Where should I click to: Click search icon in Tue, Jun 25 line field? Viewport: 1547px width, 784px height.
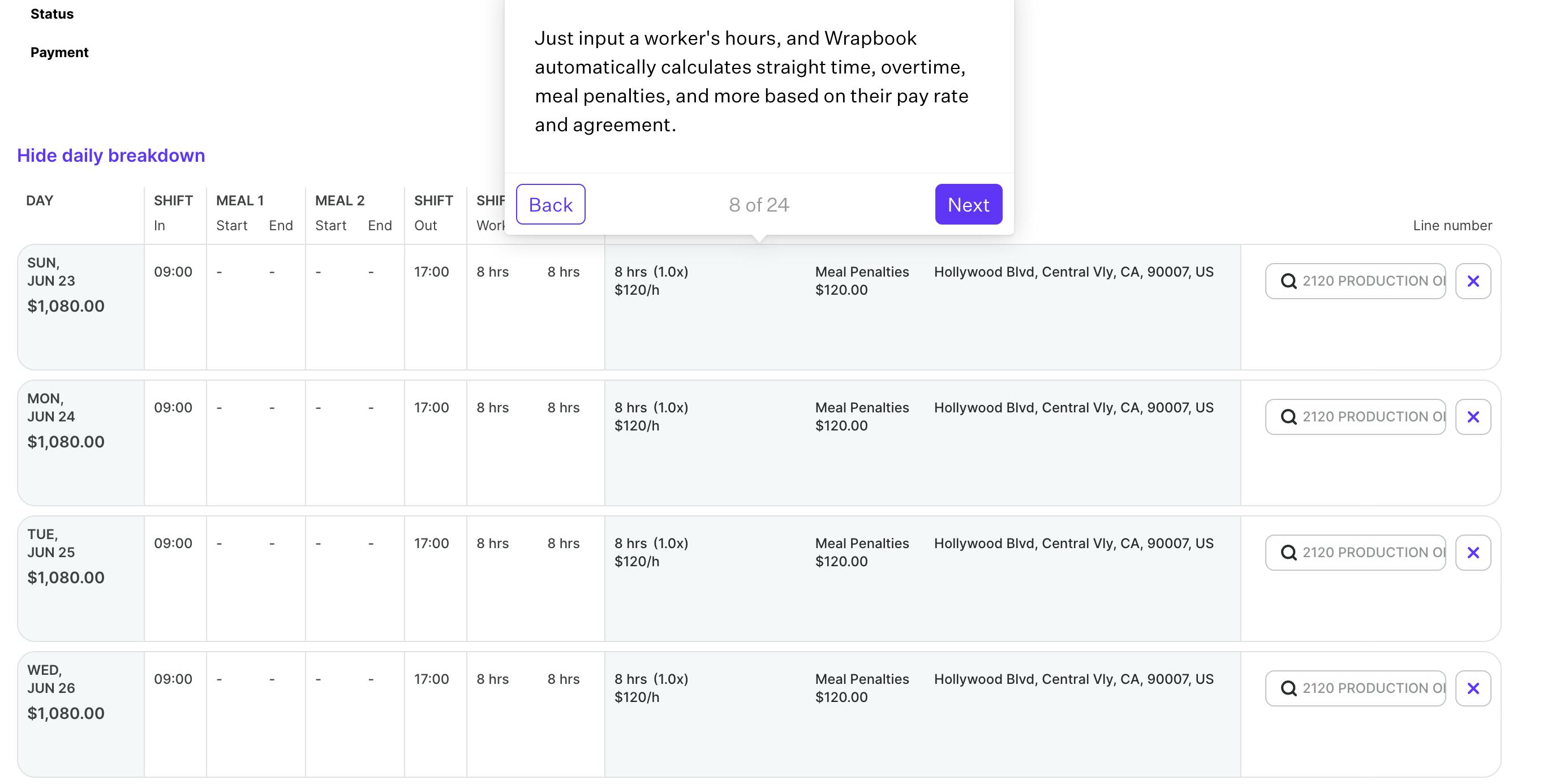click(x=1288, y=552)
